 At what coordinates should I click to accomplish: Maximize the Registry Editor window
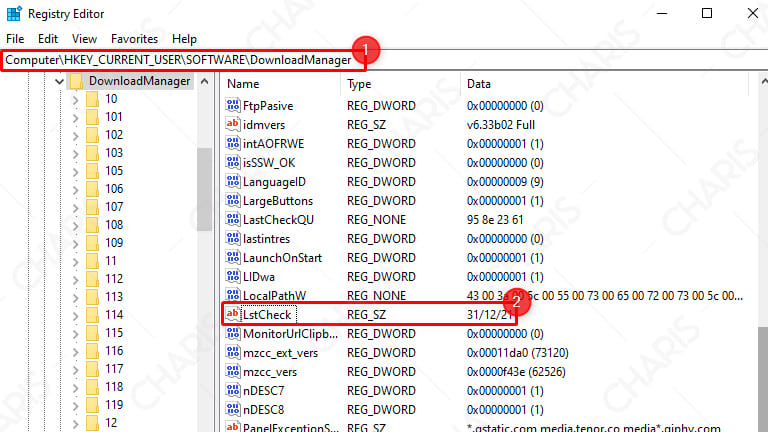pyautogui.click(x=707, y=13)
